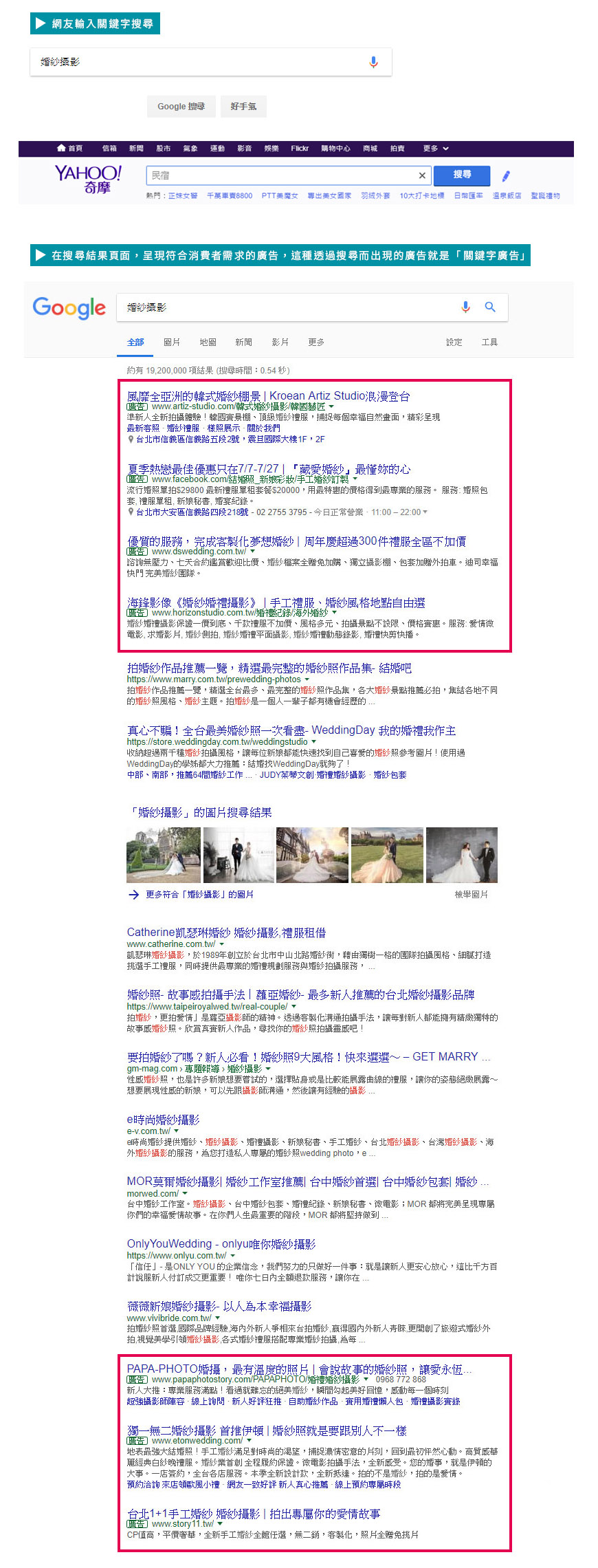Click the Google logo on the results page
The height and width of the screenshot is (1568, 598).
pyautogui.click(x=69, y=308)
